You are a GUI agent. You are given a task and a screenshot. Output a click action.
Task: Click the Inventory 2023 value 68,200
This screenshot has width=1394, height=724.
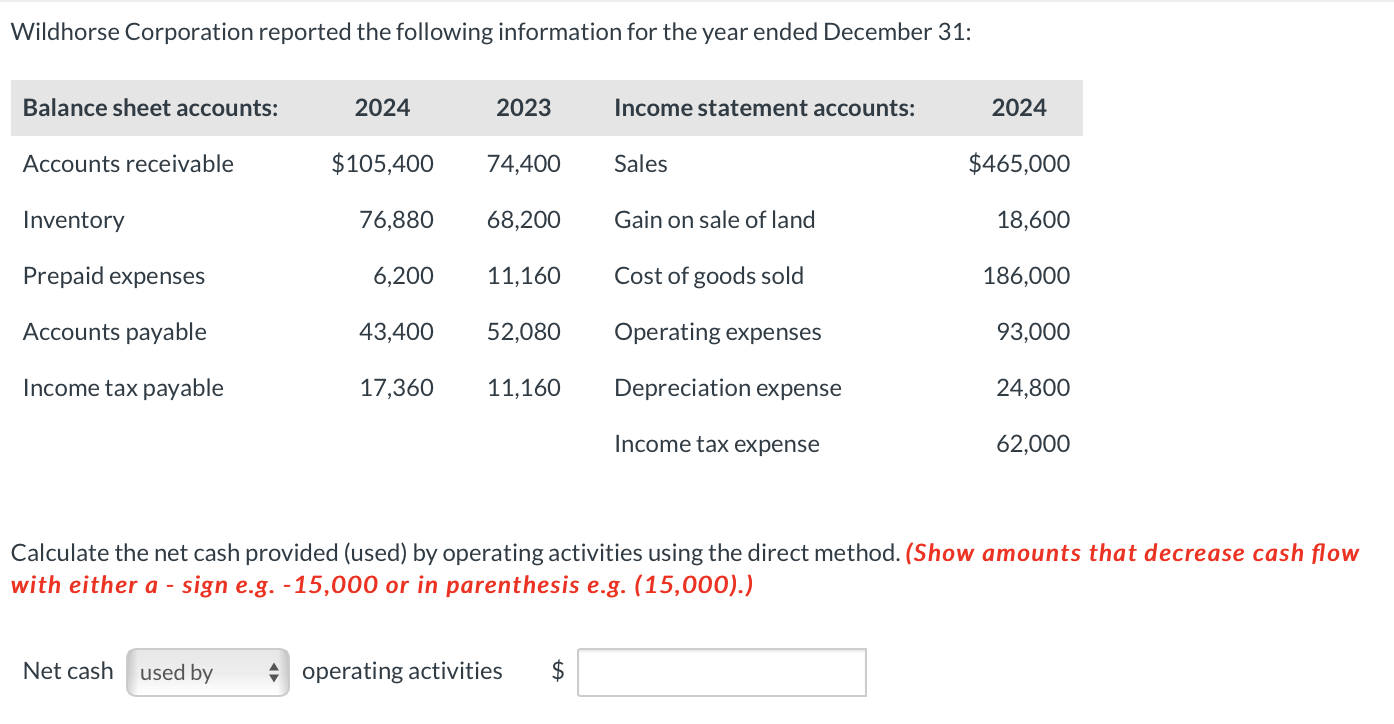point(524,220)
